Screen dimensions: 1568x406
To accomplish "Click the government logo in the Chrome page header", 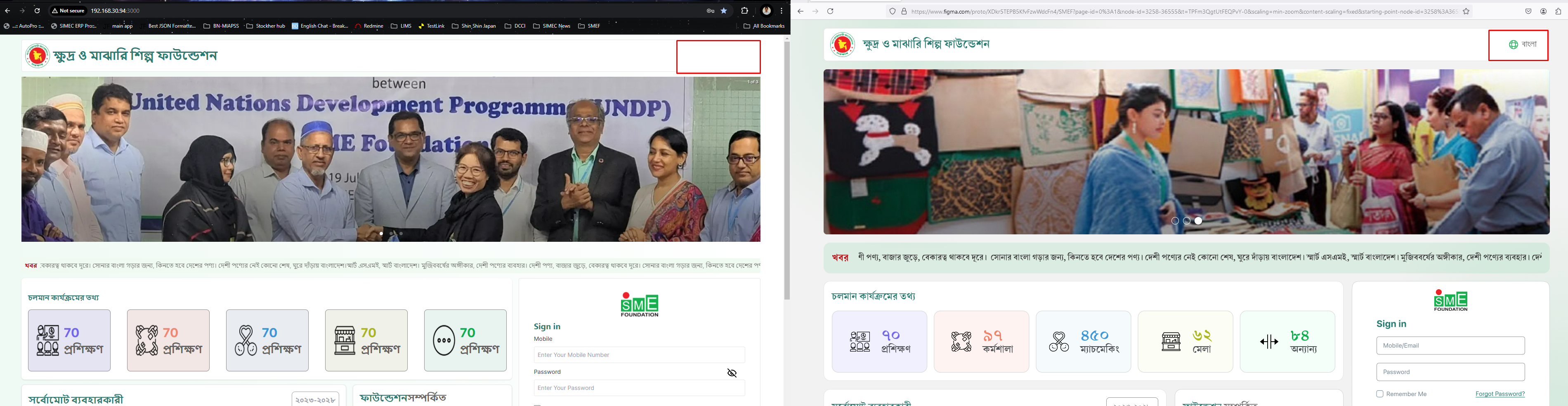I will coord(37,55).
